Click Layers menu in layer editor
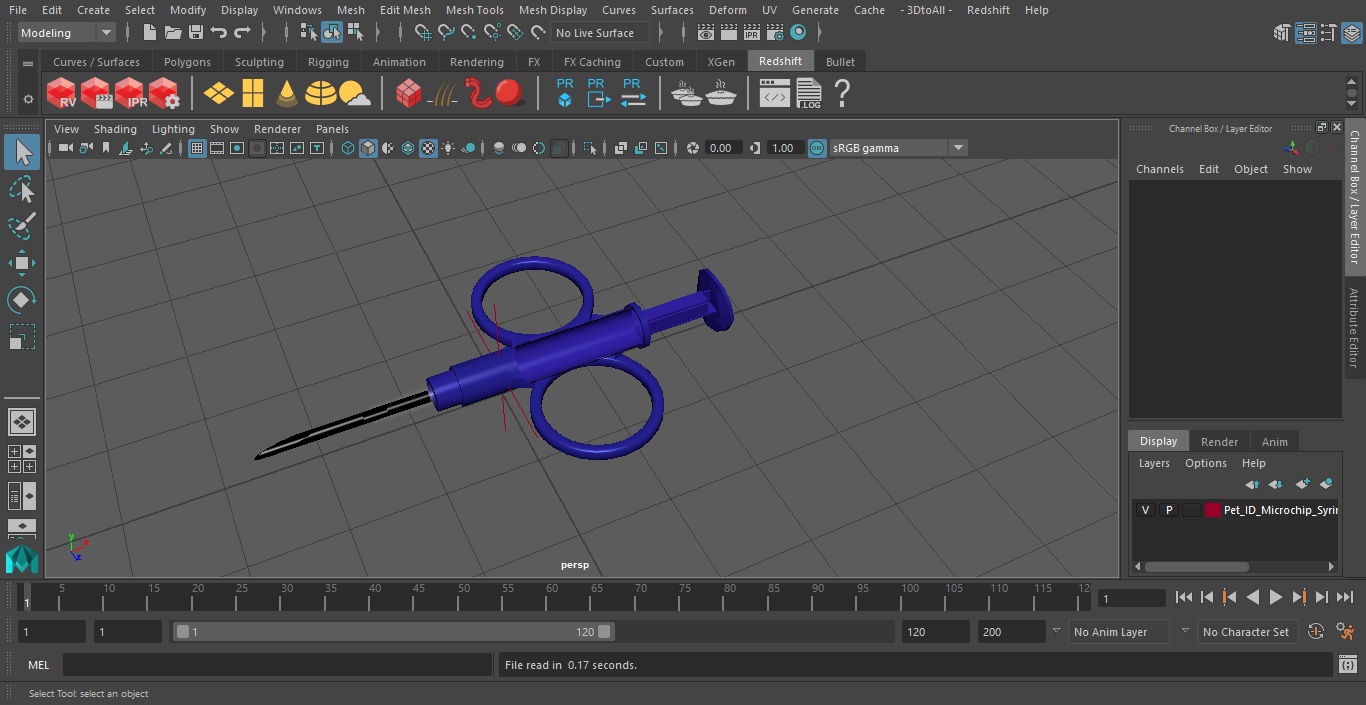Screen dimensions: 1366x705 pos(1154,463)
